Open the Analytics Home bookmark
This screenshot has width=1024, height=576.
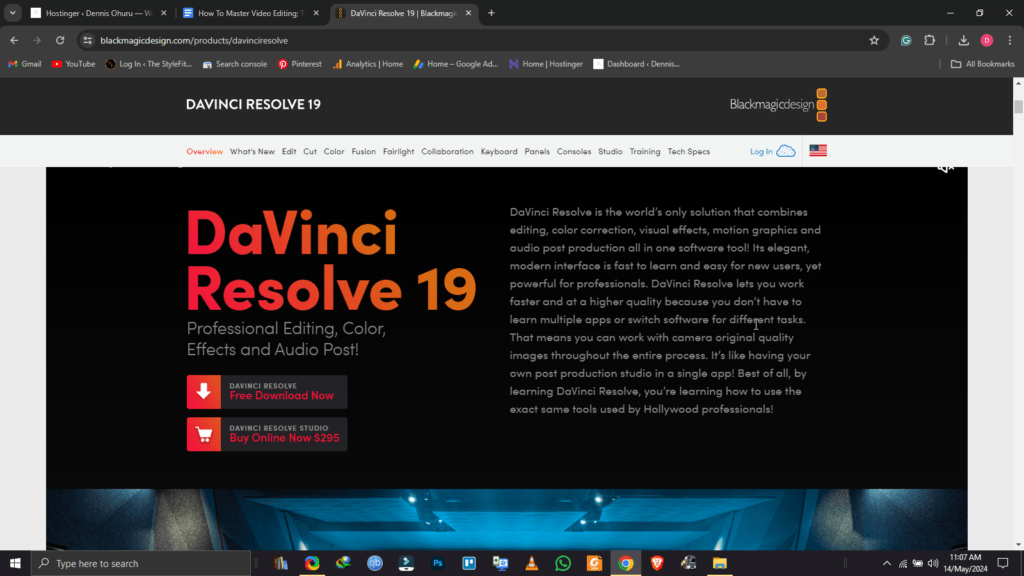368,64
